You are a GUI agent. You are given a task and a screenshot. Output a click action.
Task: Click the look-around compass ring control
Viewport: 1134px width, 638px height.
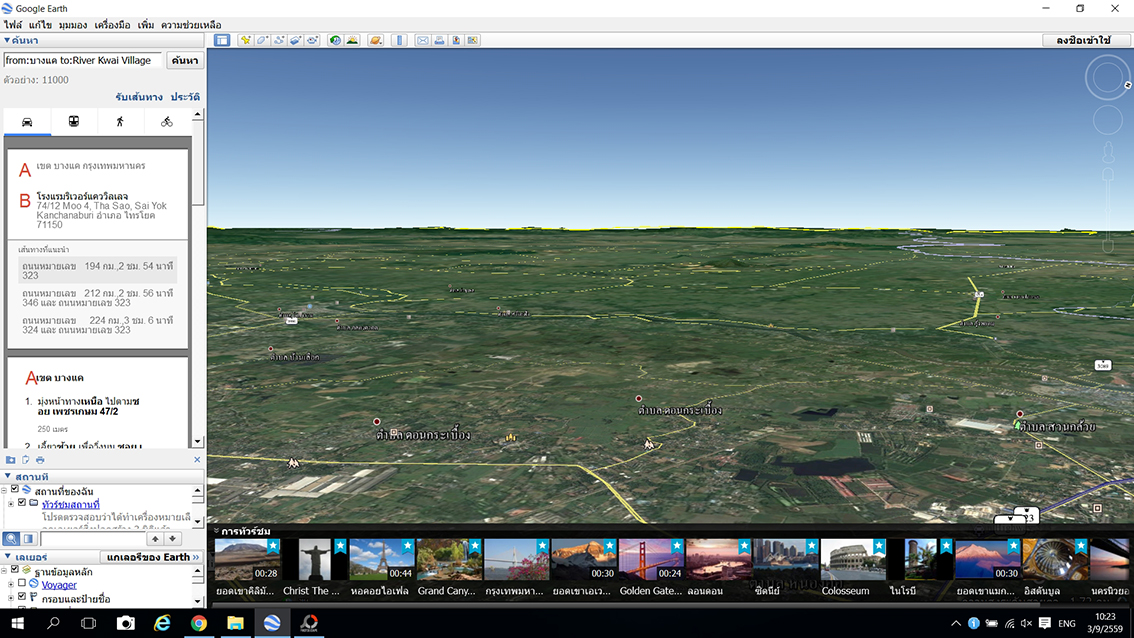pyautogui.click(x=1107, y=77)
